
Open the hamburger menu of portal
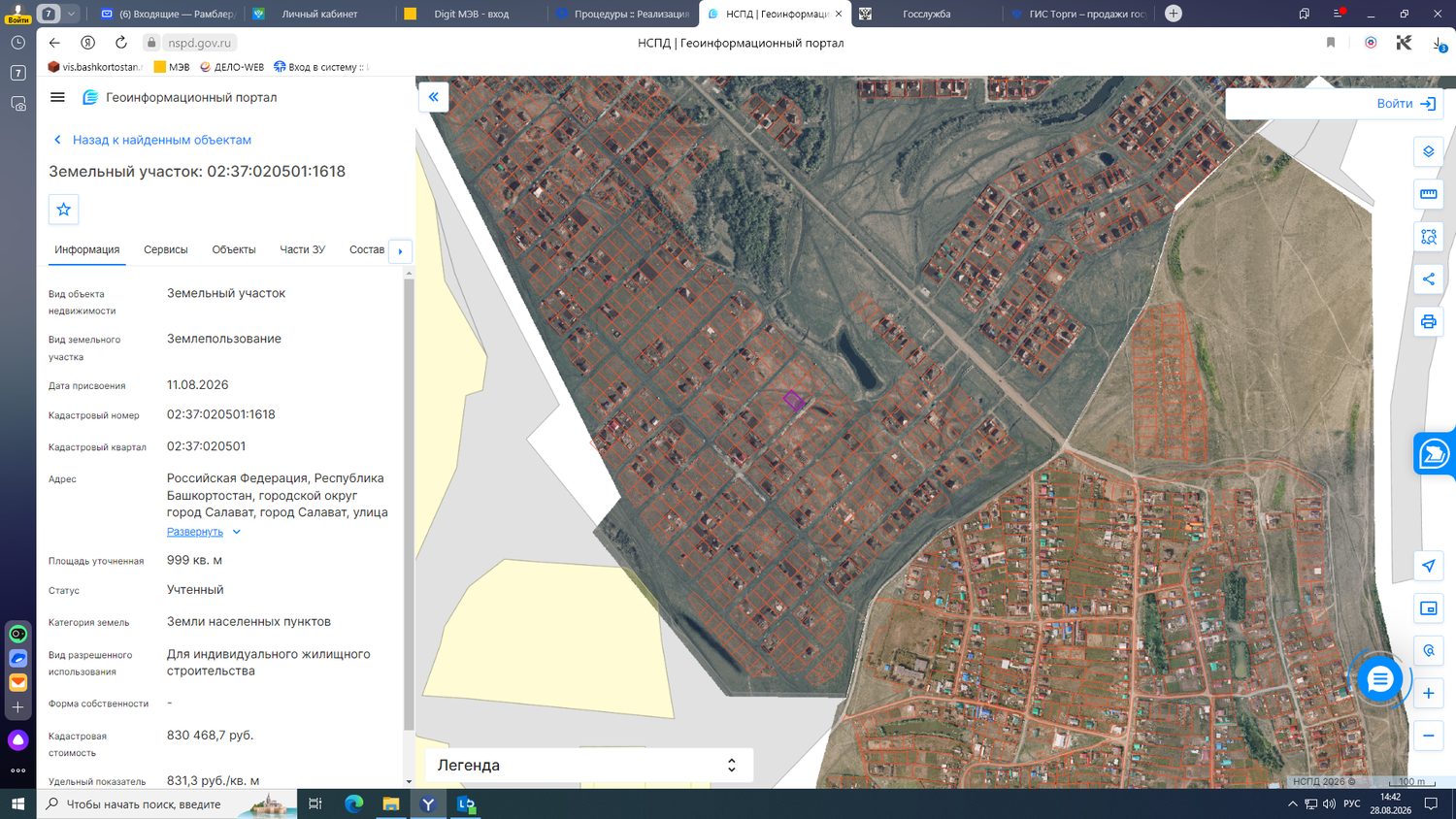click(57, 97)
